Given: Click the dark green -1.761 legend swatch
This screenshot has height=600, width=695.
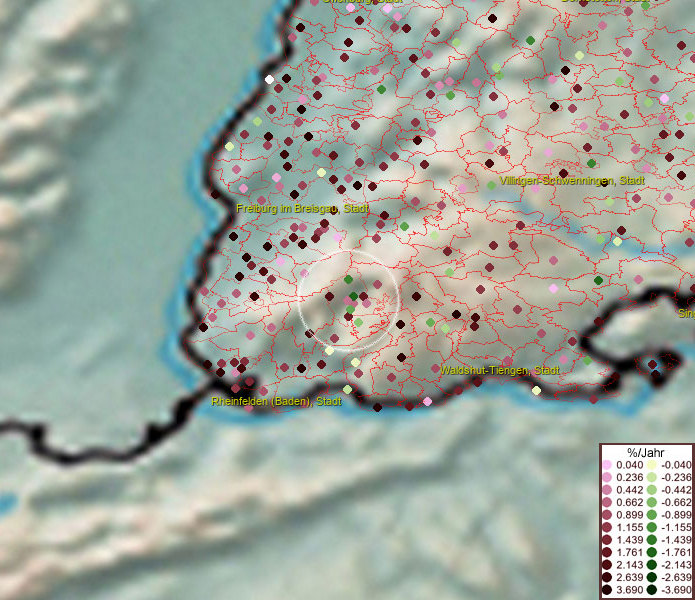Looking at the screenshot, I should click(x=652, y=553).
